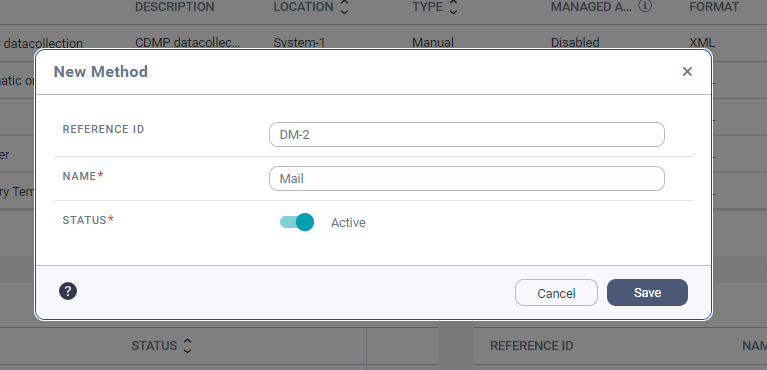The height and width of the screenshot is (370, 767).
Task: Click the XML format cell
Action: tap(702, 43)
